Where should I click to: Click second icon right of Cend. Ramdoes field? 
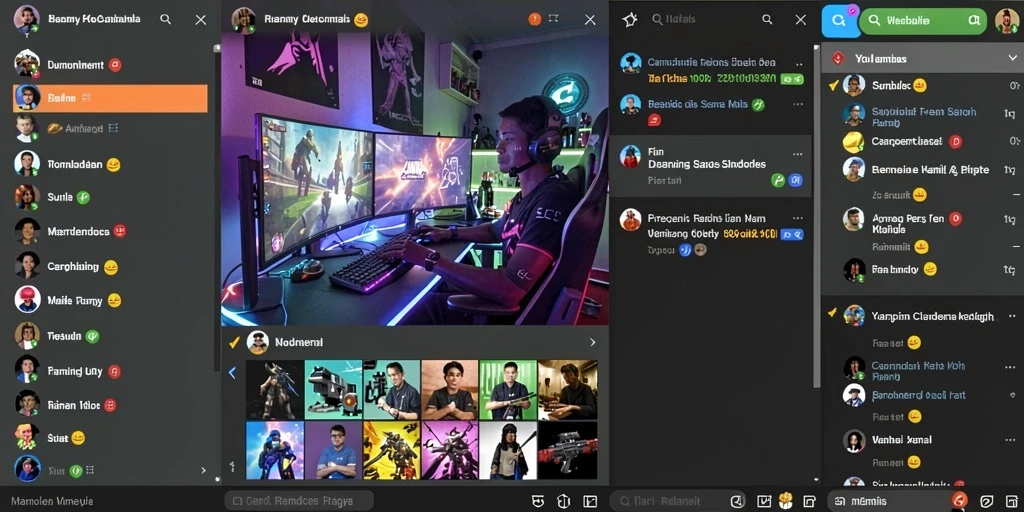coord(564,501)
